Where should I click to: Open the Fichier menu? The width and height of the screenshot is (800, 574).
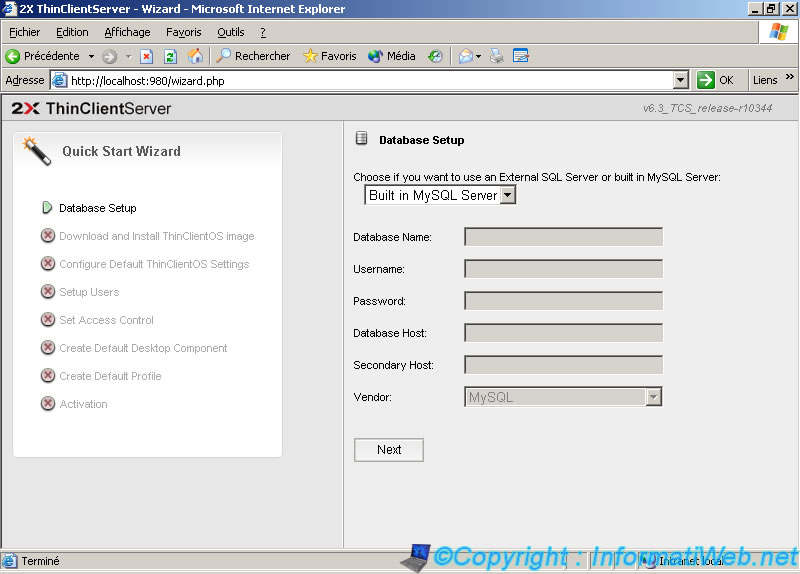click(24, 32)
